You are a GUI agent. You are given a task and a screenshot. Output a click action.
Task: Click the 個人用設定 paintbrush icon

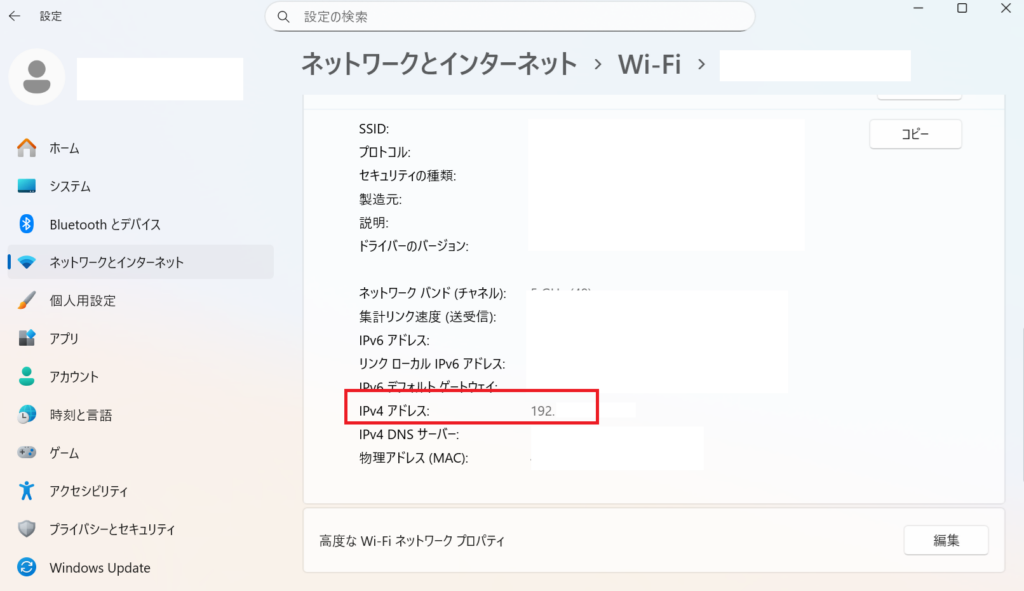point(27,300)
